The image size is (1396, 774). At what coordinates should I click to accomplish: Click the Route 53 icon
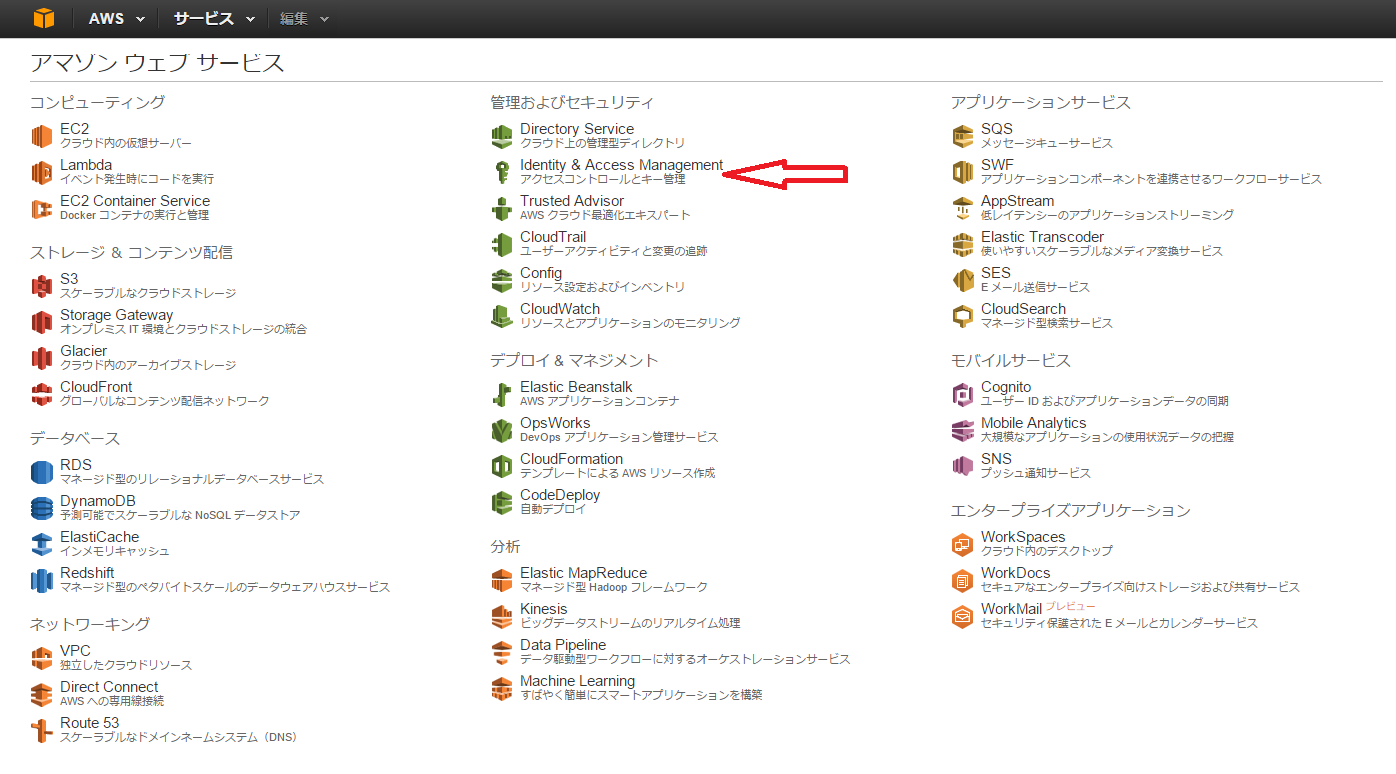coord(41,730)
